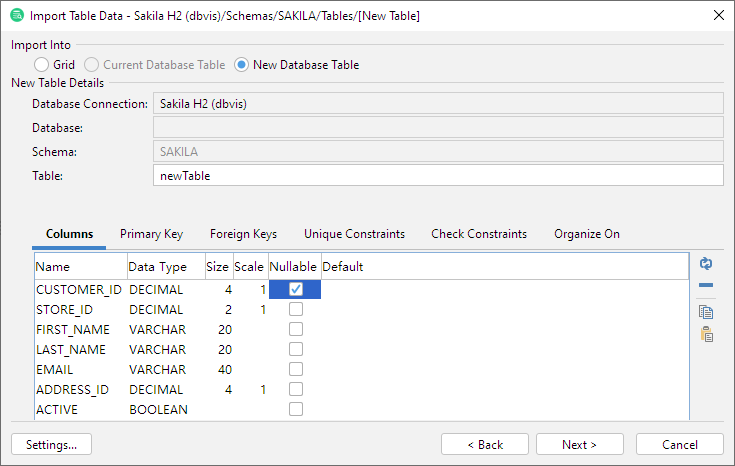Toggle Nullable for ACTIVE column
The width and height of the screenshot is (735, 466).
coord(295,410)
